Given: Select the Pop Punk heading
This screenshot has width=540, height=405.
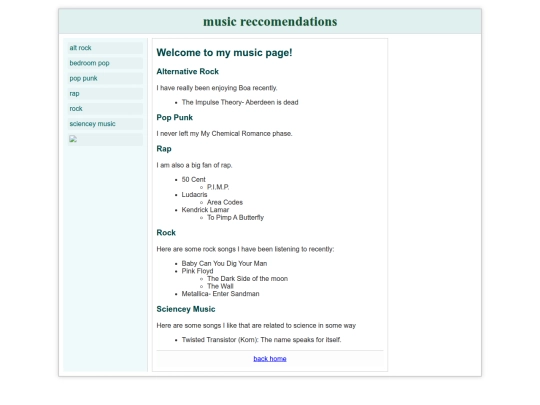Looking at the screenshot, I should tap(175, 117).
